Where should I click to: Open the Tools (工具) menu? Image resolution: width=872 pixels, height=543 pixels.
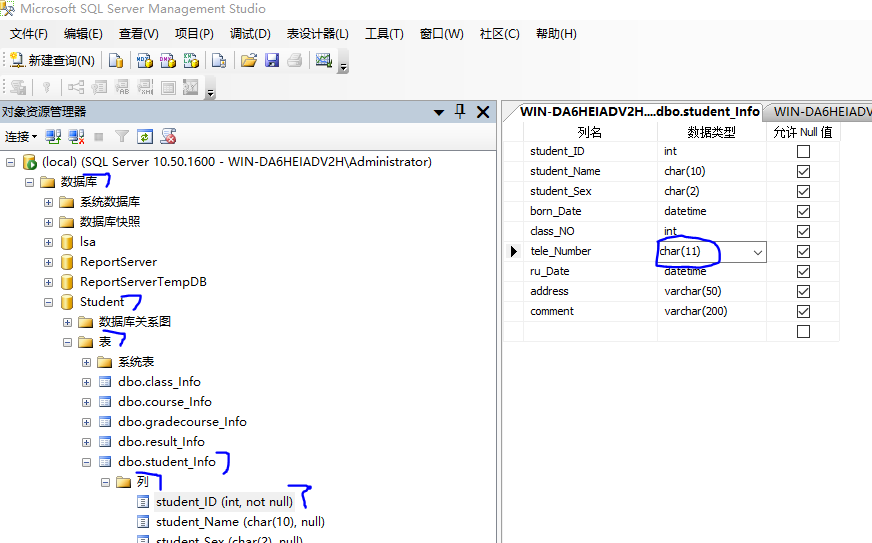click(384, 34)
